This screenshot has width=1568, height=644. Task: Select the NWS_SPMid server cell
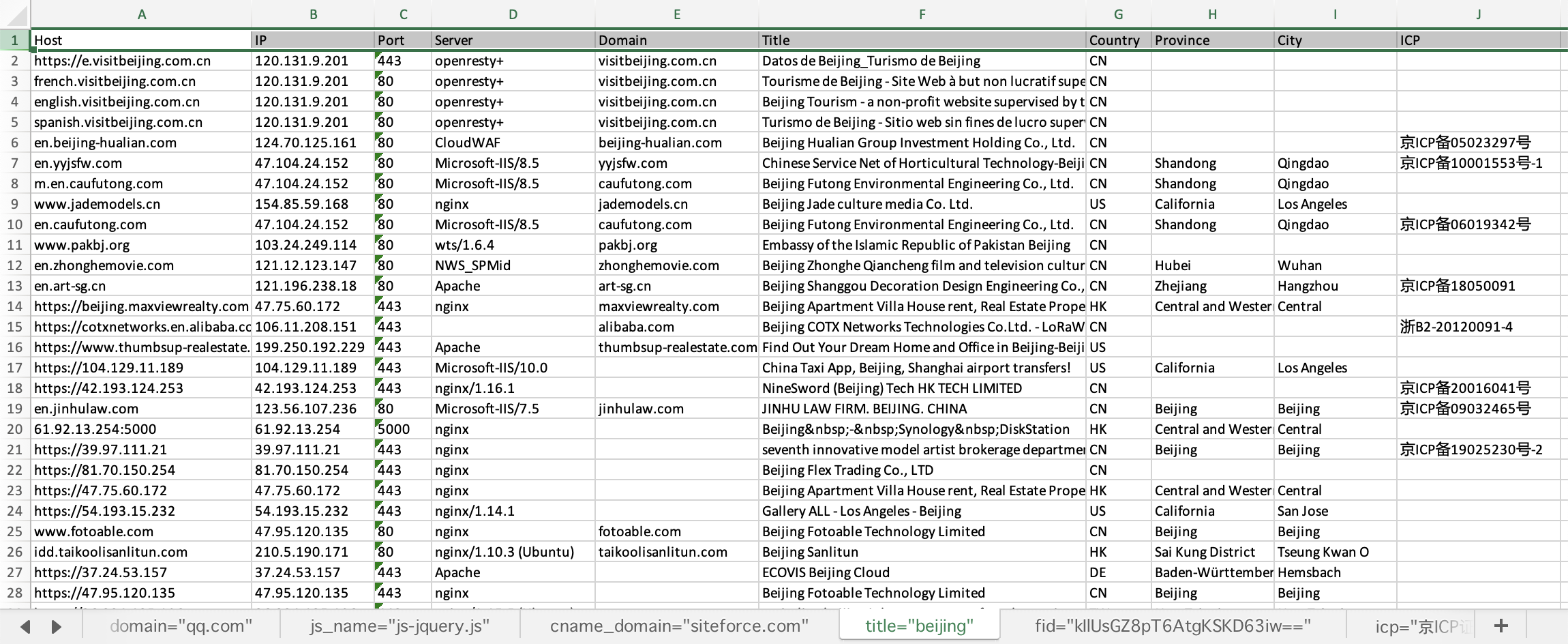(513, 265)
